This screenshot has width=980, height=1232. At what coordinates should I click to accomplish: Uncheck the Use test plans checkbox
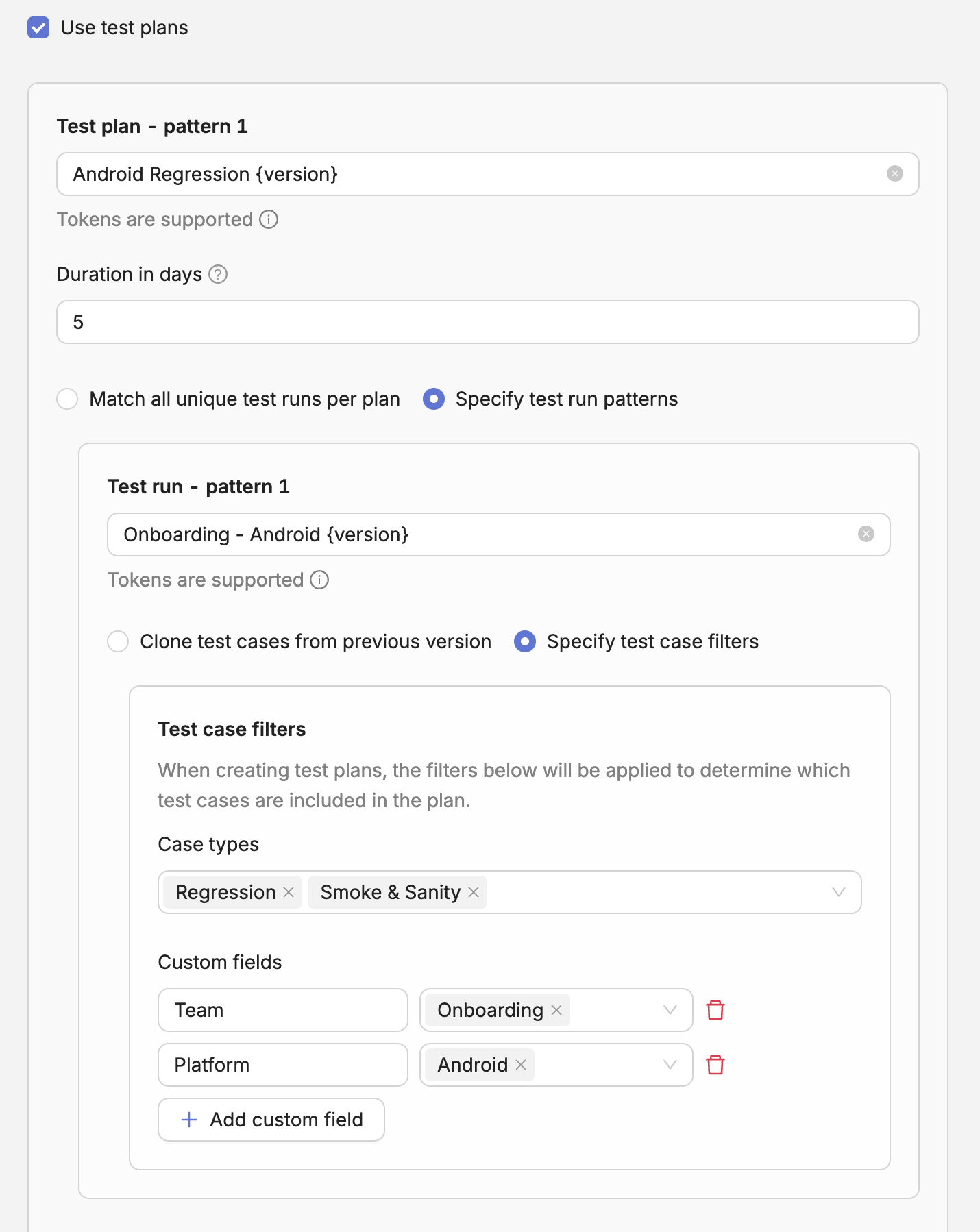point(38,28)
